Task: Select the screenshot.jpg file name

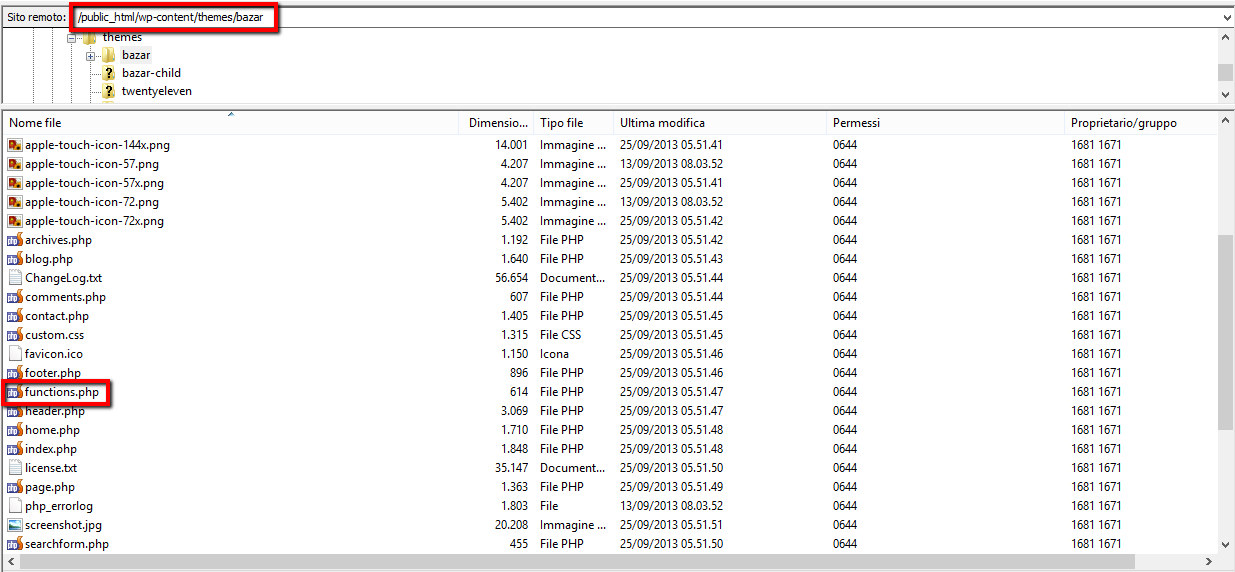Action: pos(63,525)
